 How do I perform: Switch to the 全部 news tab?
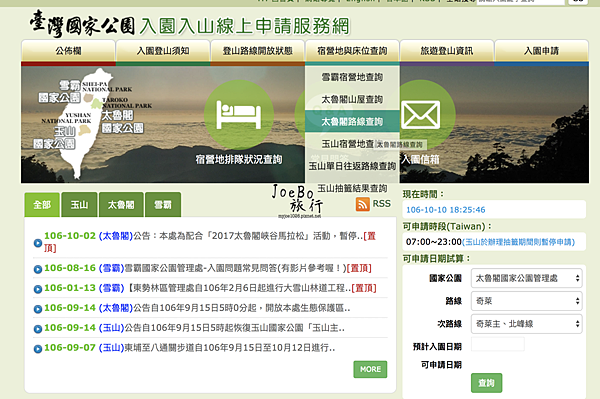[x=42, y=205]
